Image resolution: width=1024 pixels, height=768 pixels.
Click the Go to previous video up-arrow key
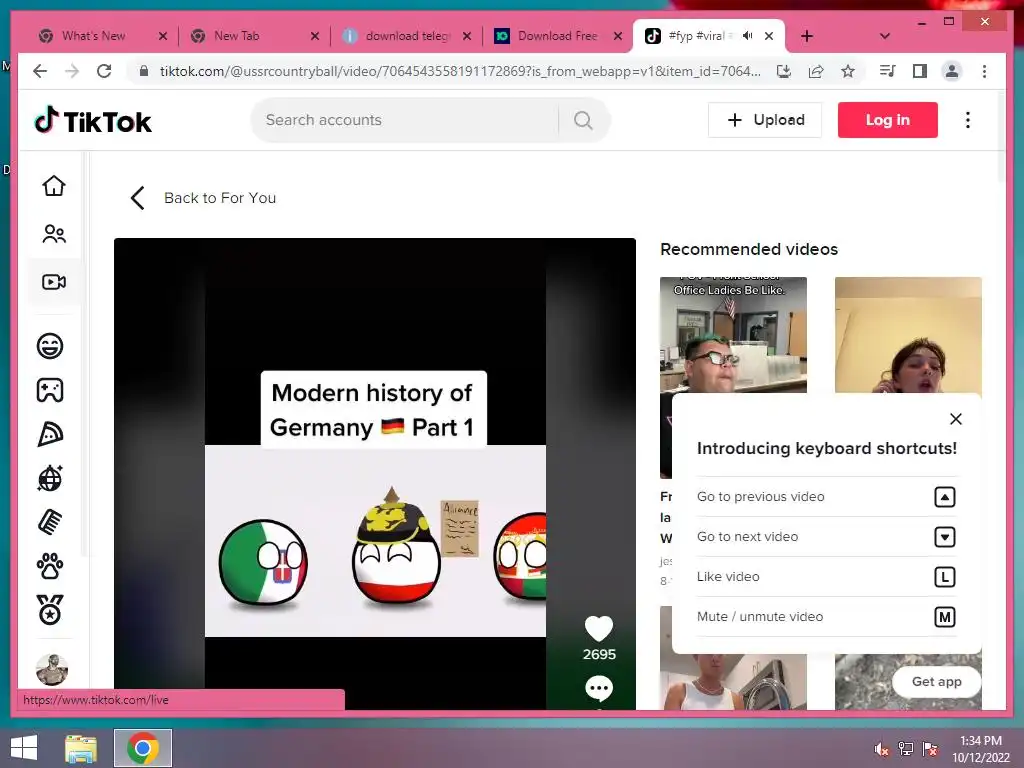pyautogui.click(x=944, y=497)
